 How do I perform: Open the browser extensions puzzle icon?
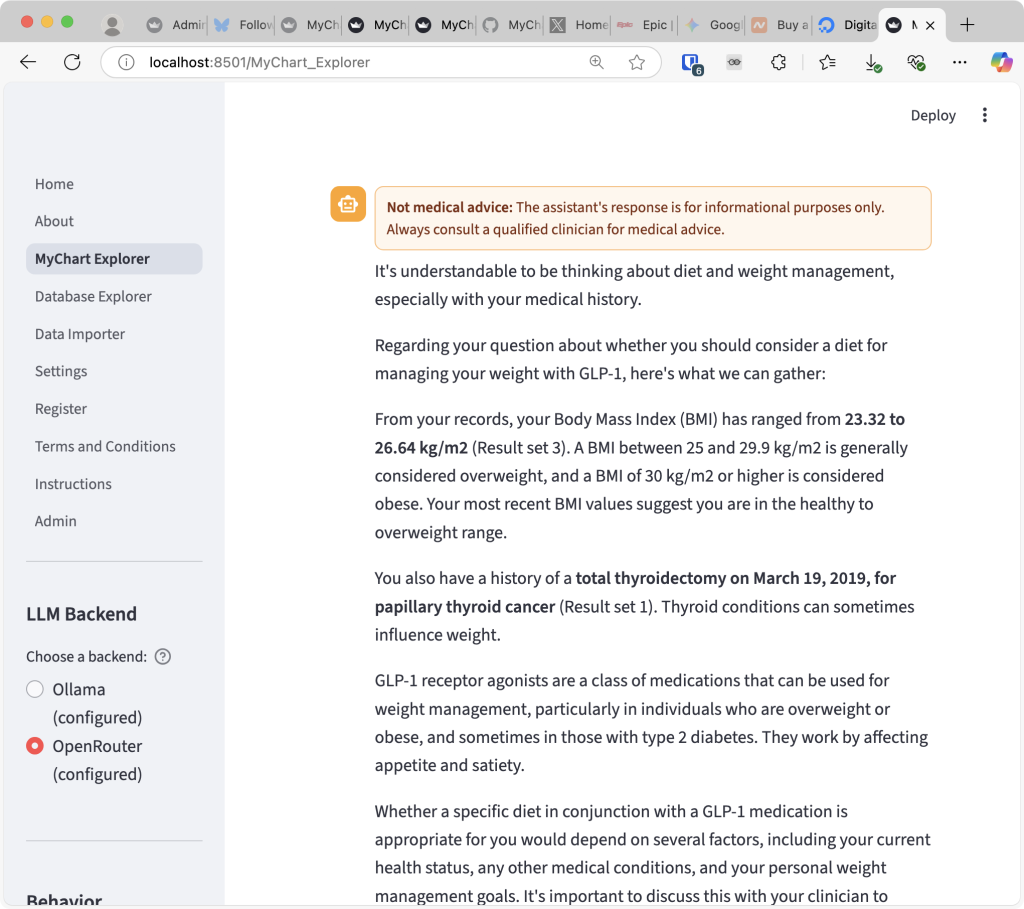[778, 62]
